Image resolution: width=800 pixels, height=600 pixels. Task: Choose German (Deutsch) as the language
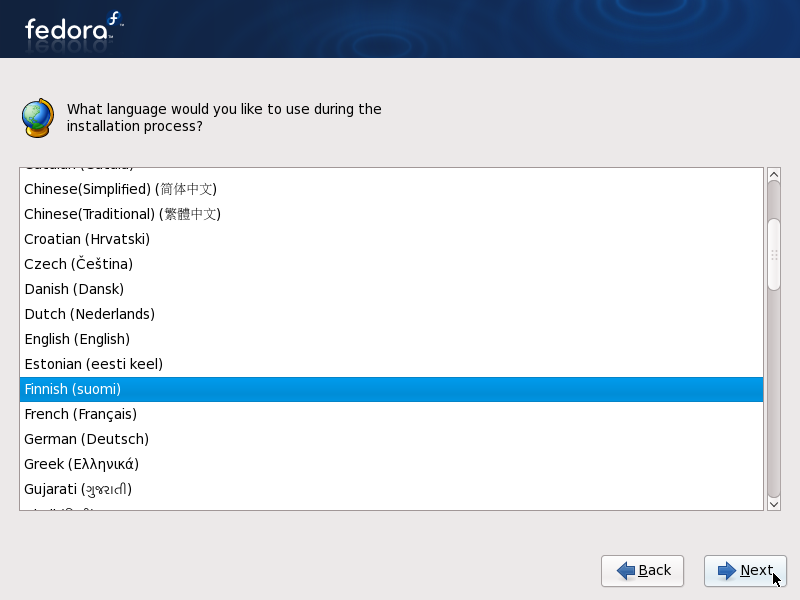coord(86,439)
